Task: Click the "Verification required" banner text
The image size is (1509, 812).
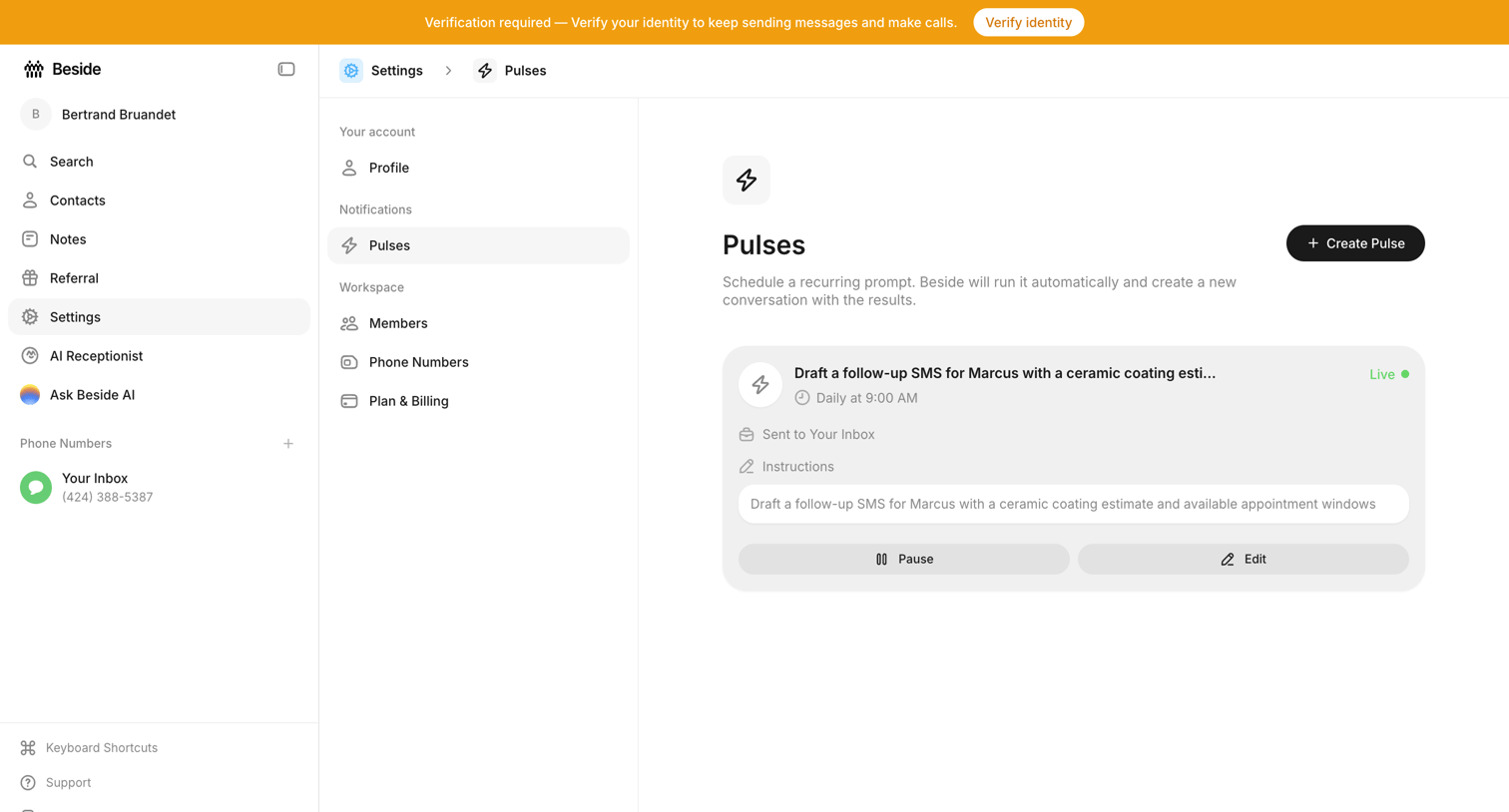Action: click(x=691, y=22)
